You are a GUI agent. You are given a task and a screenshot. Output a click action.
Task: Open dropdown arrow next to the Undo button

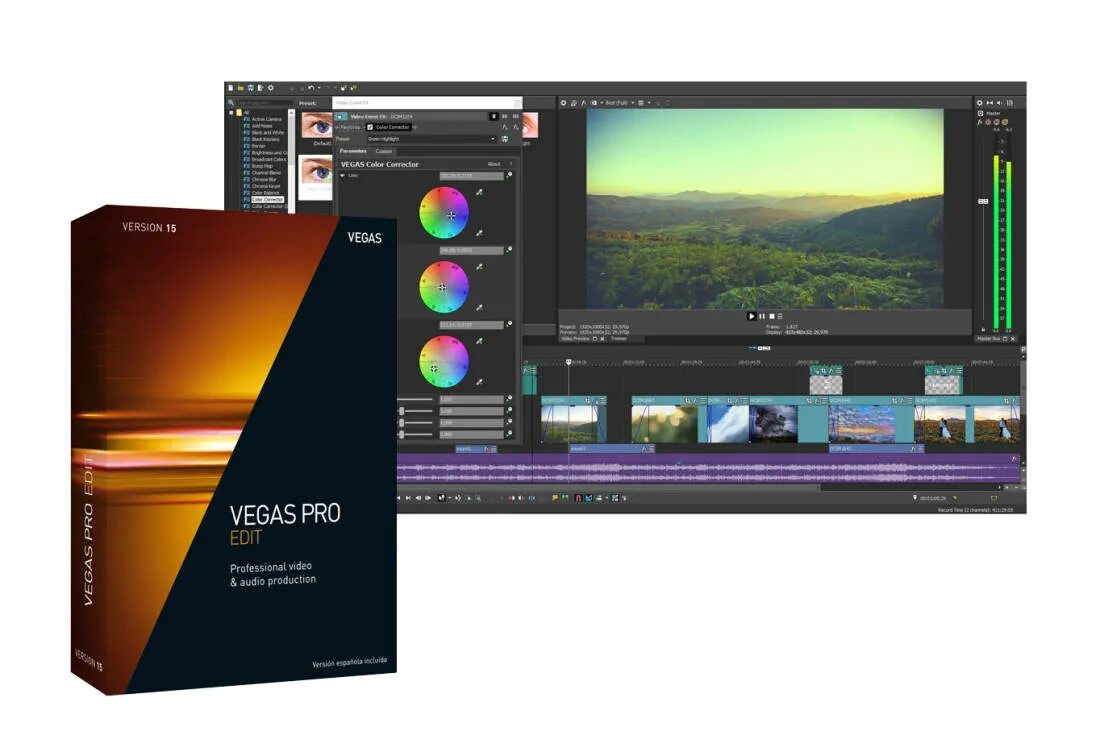[x=318, y=88]
